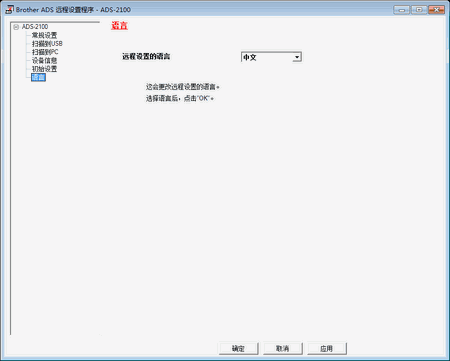Click the 远程设置的语言 label
Viewport: 450px width, 361px height.
point(146,57)
